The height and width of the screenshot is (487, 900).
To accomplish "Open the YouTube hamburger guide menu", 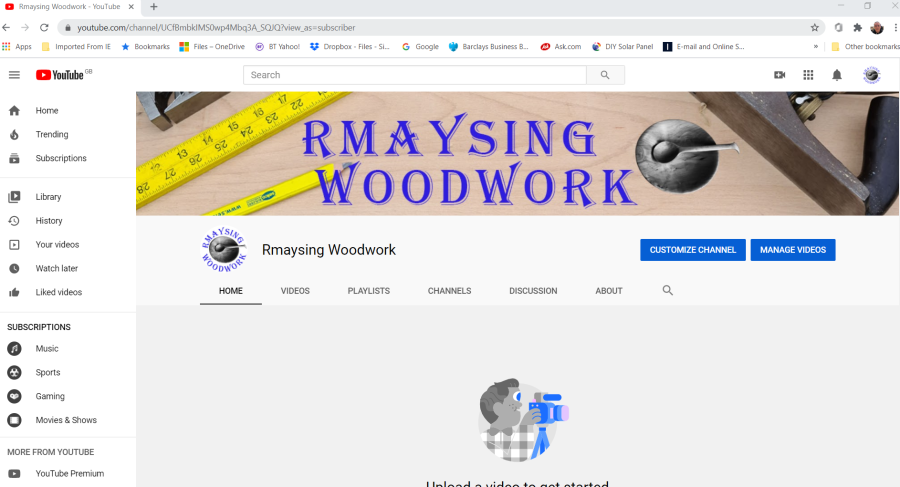I will (x=14, y=75).
